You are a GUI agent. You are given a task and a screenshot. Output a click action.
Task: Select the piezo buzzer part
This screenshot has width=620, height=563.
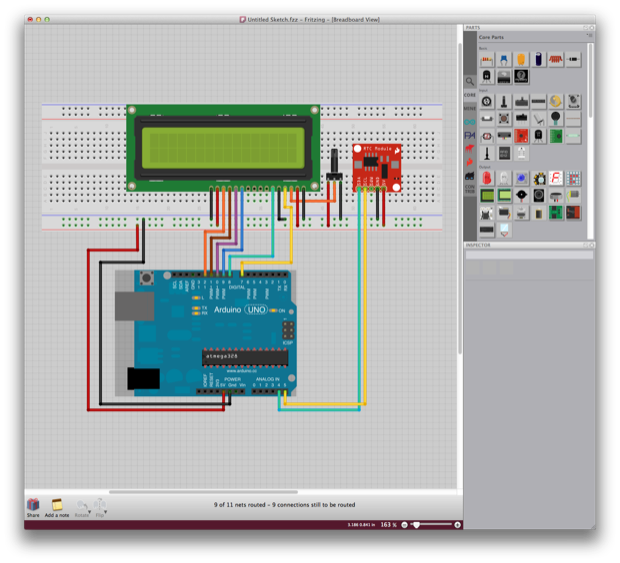click(x=521, y=195)
